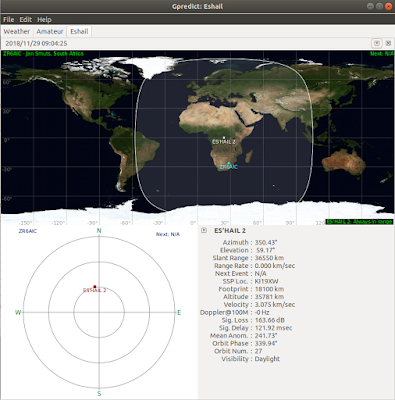Viewport: 395px width, 400px height.
Task: Select the ES'HAIL 2 satellite marker on the map
Action: (x=224, y=137)
